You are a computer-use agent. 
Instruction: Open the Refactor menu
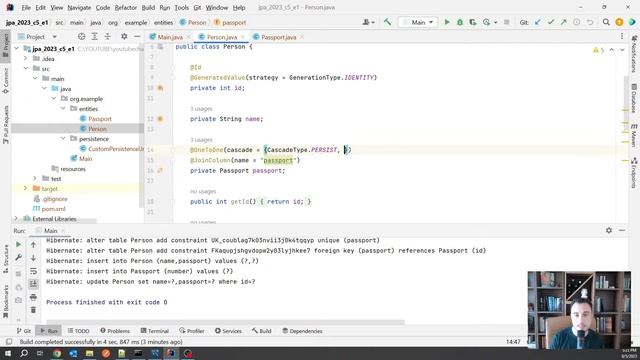[126, 8]
